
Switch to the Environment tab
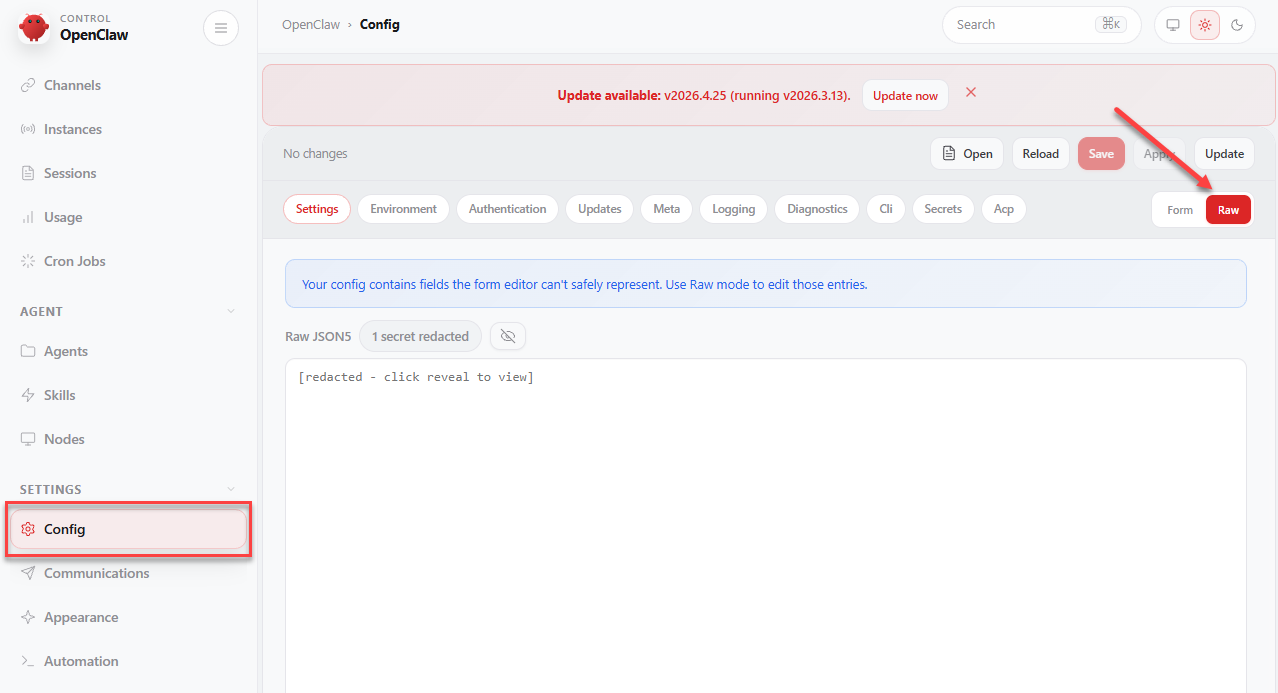(x=403, y=209)
